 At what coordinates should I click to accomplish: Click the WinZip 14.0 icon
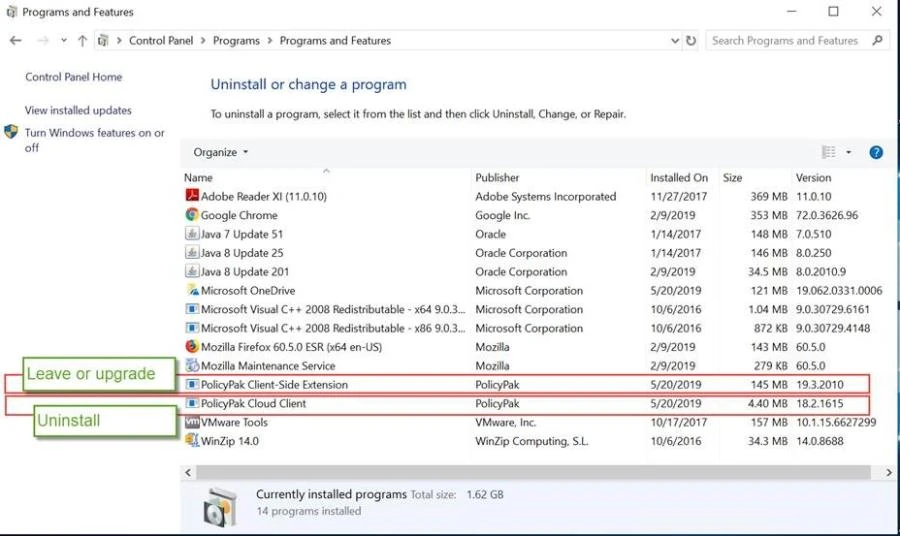coord(192,441)
